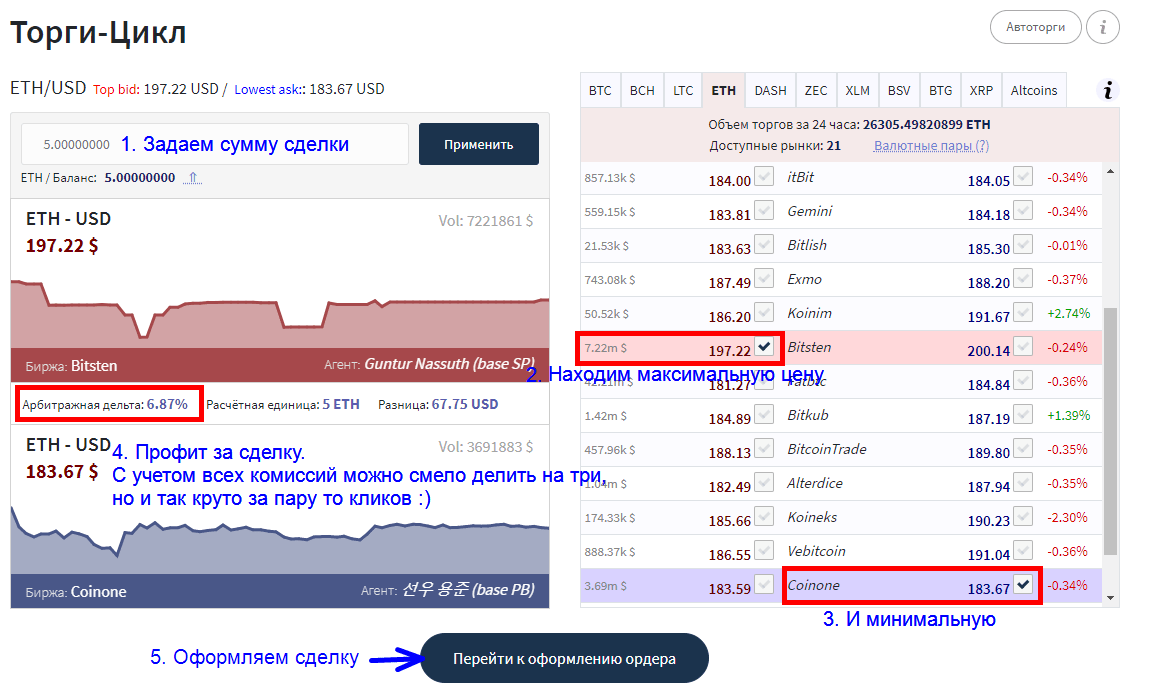Open the Altcoins tab
The image size is (1151, 689).
[x=1033, y=90]
